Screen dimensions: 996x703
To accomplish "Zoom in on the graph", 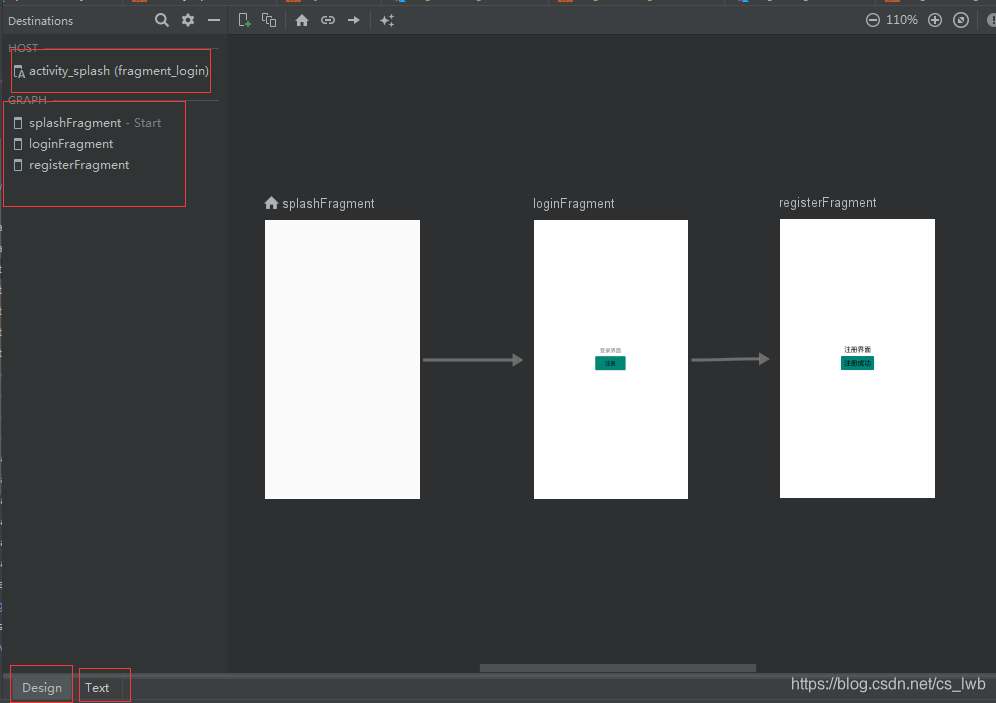I will point(935,20).
